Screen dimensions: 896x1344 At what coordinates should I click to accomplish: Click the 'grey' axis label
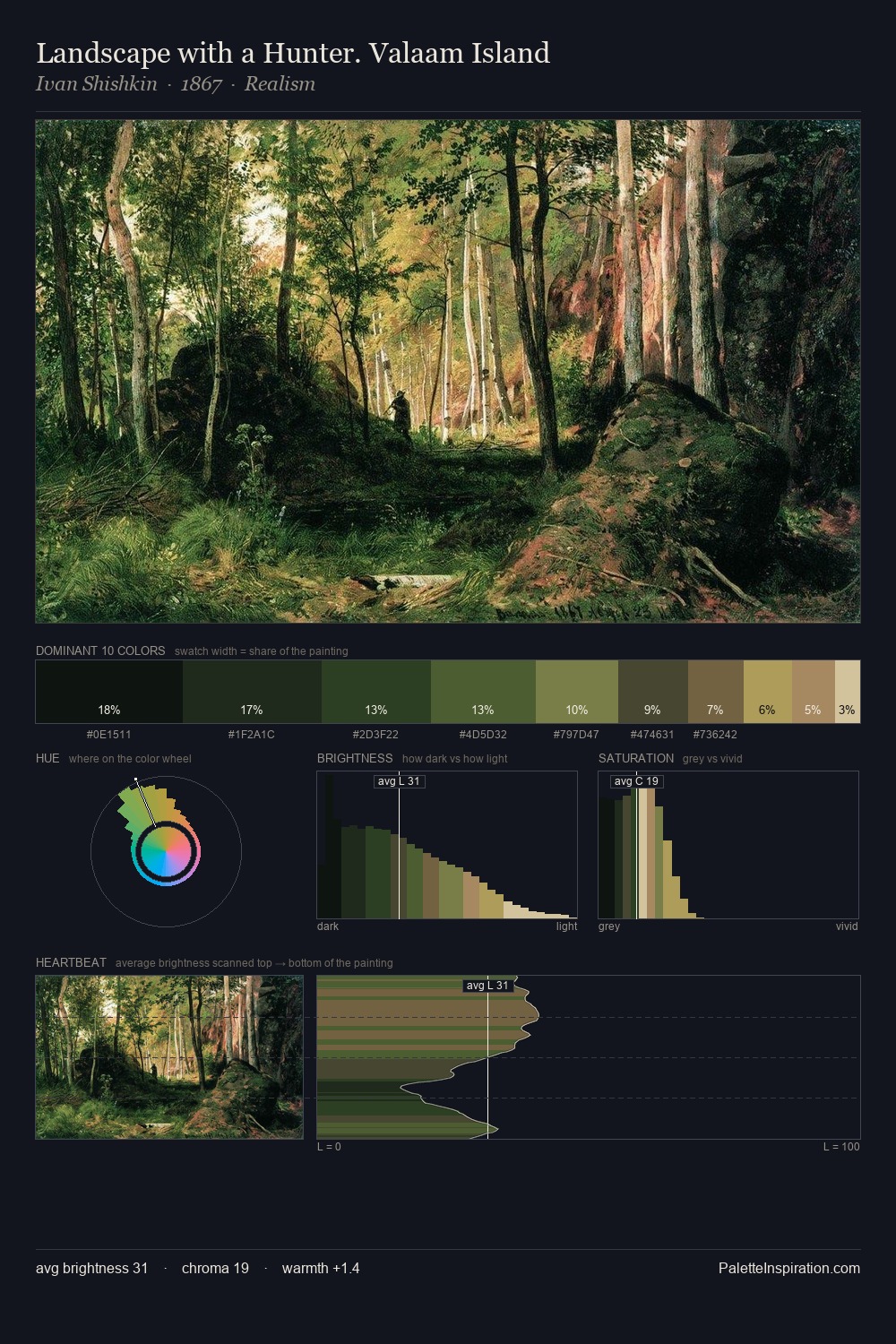609,926
